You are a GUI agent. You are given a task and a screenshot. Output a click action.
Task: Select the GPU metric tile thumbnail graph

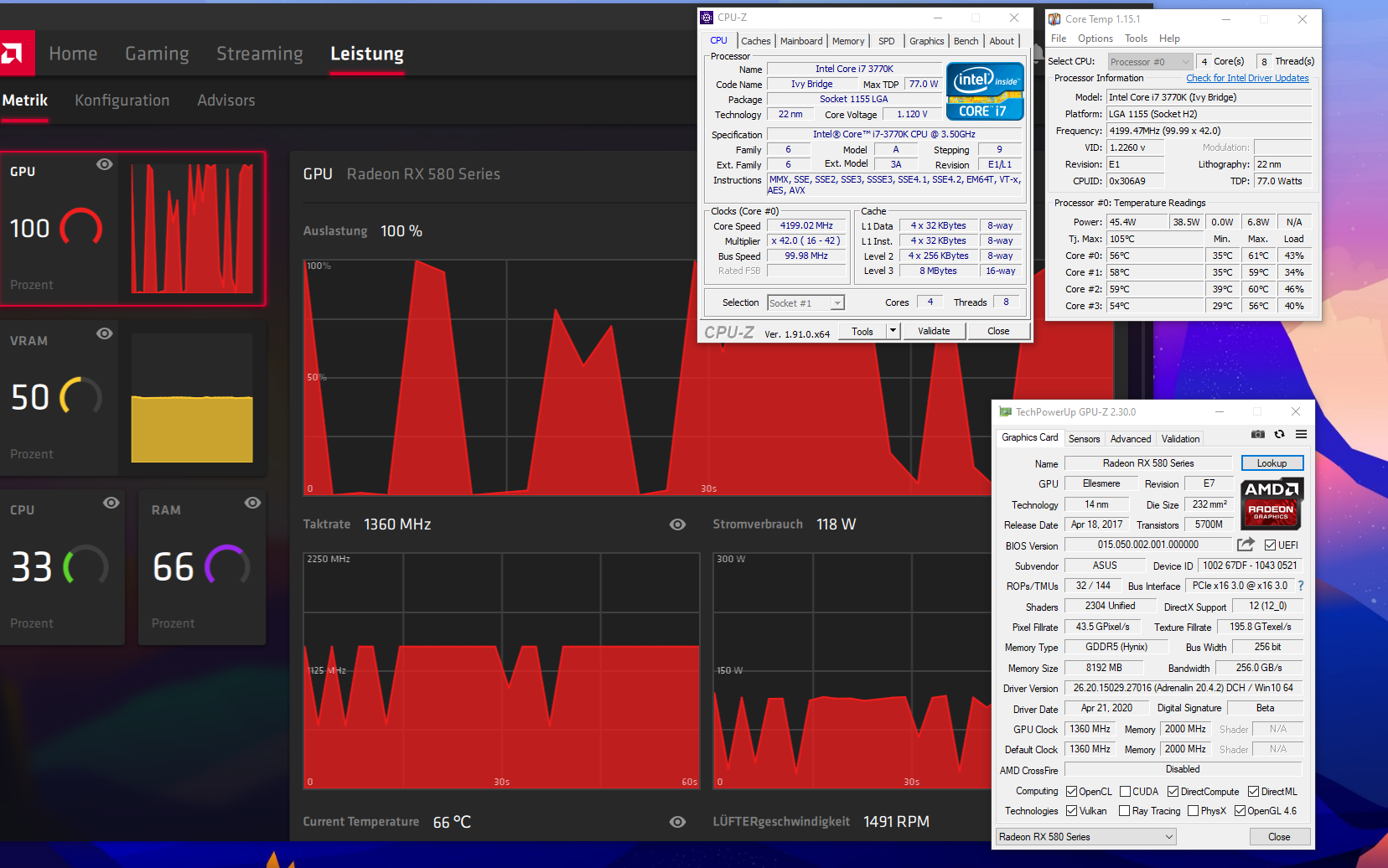click(x=192, y=228)
